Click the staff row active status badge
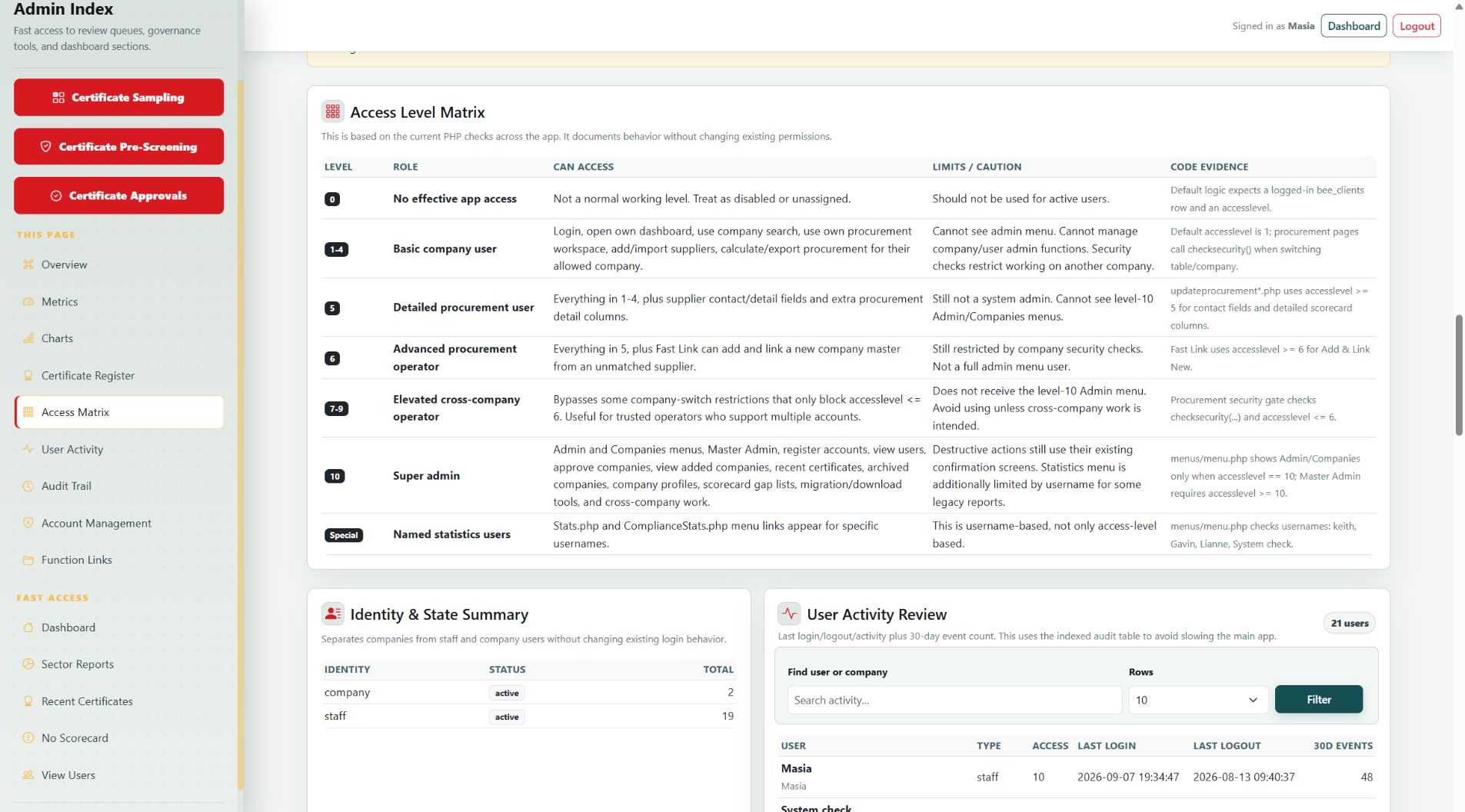The width and height of the screenshot is (1465, 812). point(507,717)
